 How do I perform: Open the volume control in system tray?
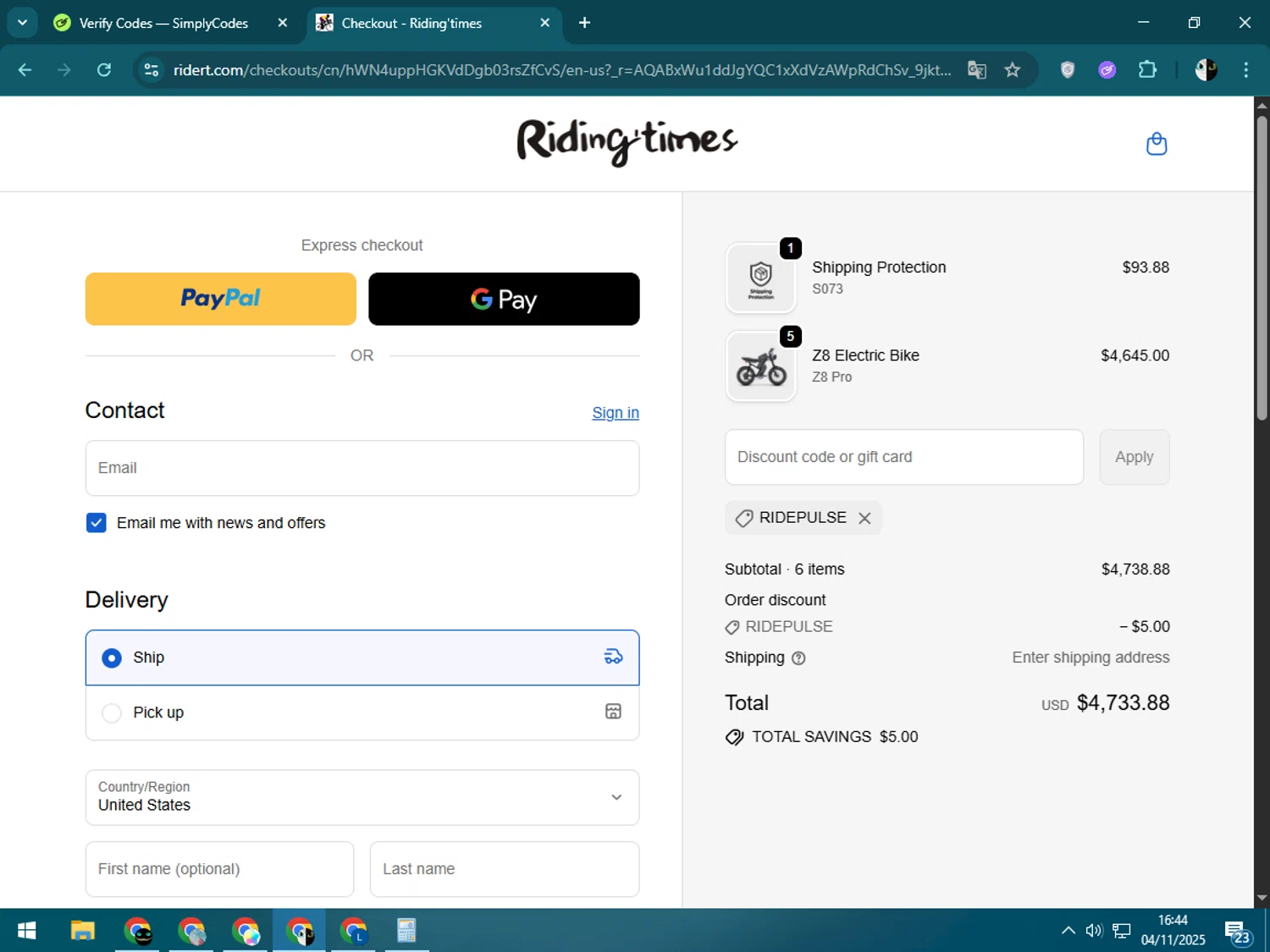point(1094,931)
